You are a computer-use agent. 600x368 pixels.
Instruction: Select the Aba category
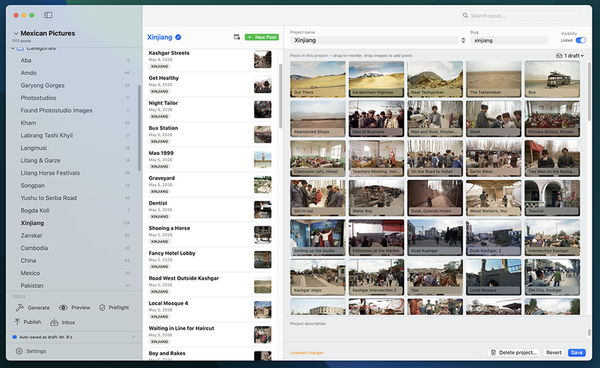[x=75, y=60]
